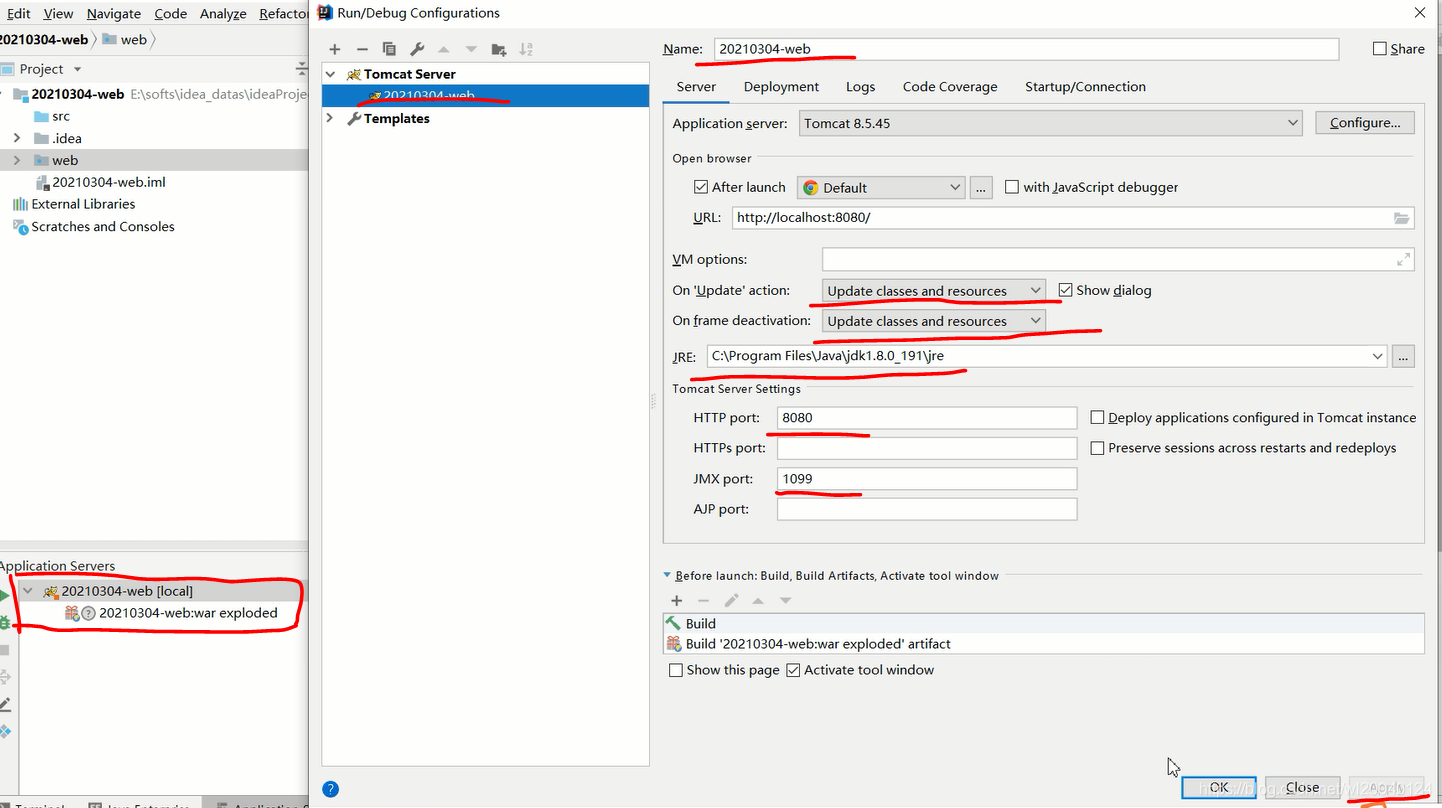The width and height of the screenshot is (1442, 808).
Task: Click the artifacts icon in Application Servers sidebar
Action: pyautogui.click(x=4, y=732)
